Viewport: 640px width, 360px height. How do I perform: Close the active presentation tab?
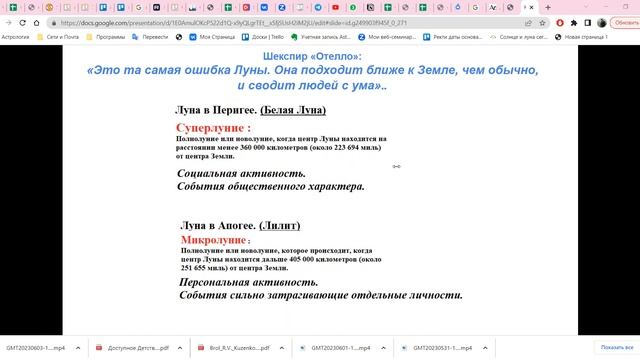[531, 7]
